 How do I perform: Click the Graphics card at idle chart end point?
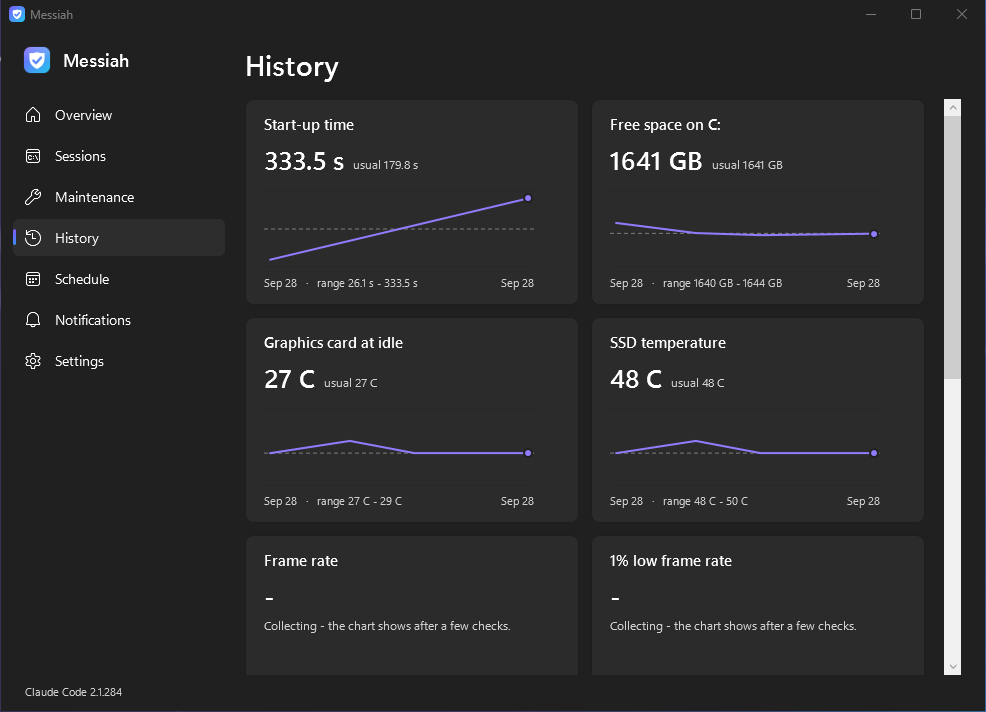[528, 453]
